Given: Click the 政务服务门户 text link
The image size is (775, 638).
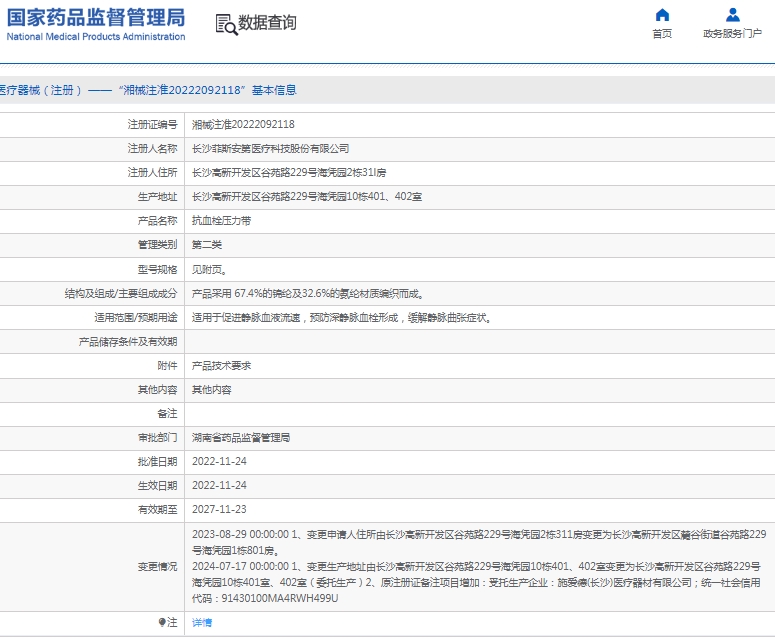Looking at the screenshot, I should click(732, 34).
